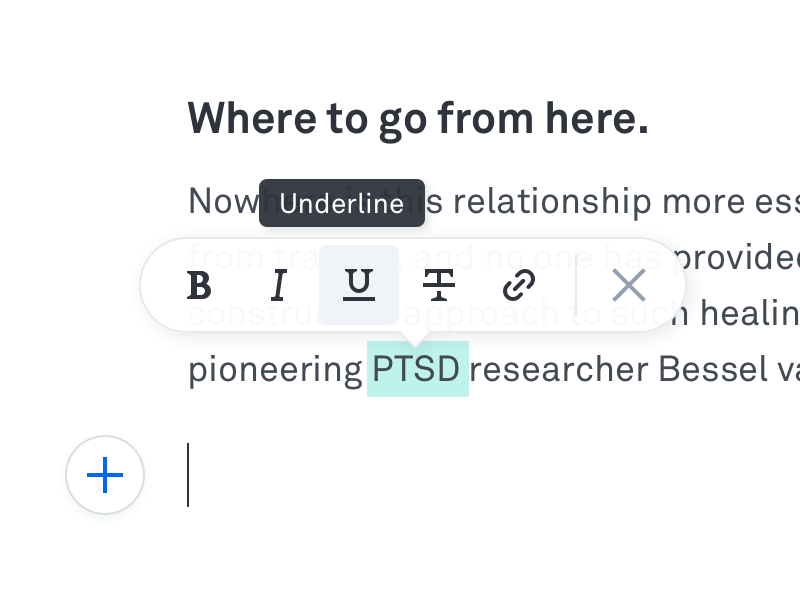Click the word 'pioneering' in the paragraph
The height and width of the screenshot is (600, 800).
click(x=275, y=370)
